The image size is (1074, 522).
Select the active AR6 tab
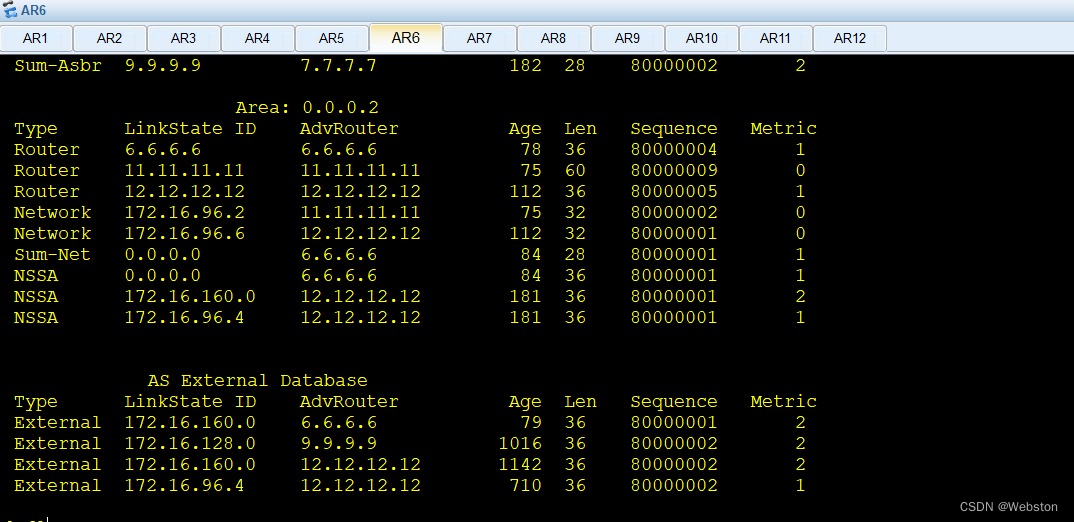pos(405,38)
